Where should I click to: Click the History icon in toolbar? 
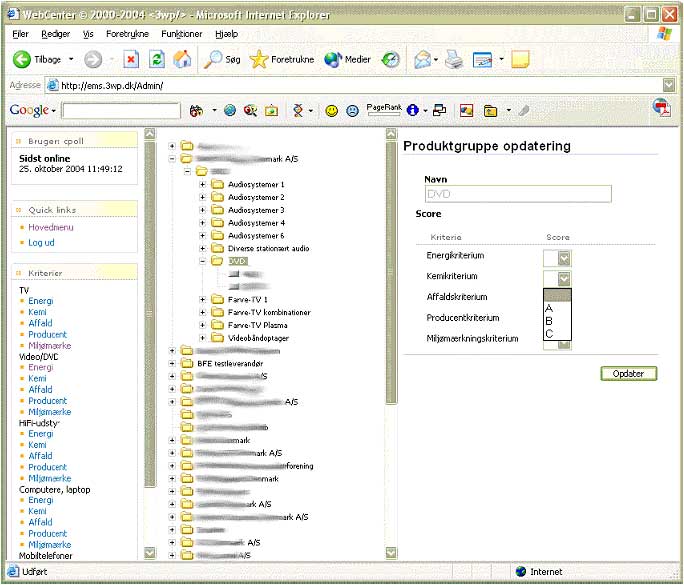390,59
